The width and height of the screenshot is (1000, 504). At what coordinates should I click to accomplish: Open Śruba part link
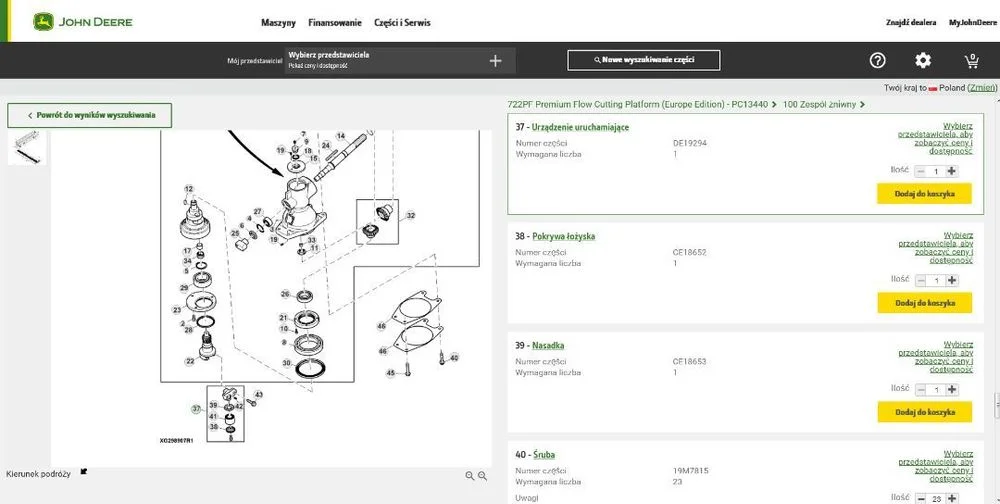click(544, 455)
